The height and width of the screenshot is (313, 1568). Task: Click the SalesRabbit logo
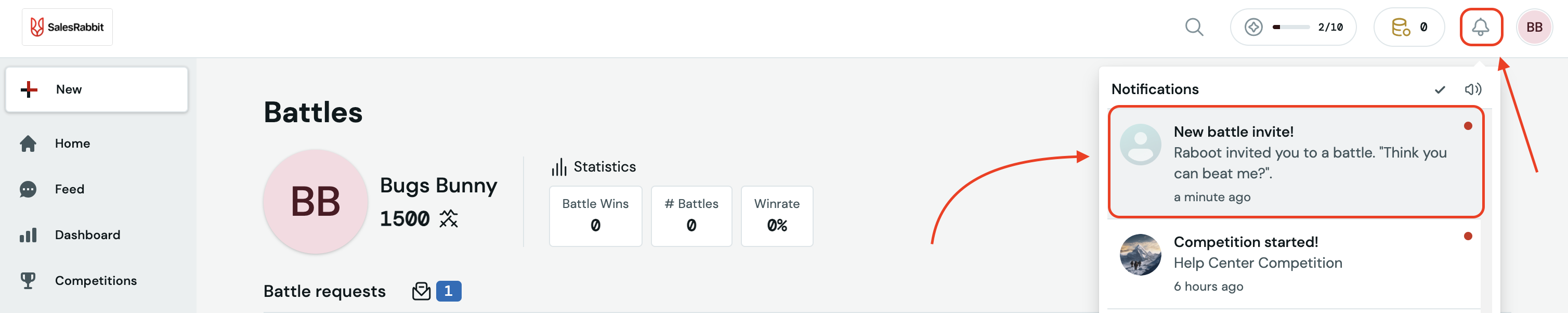click(67, 28)
